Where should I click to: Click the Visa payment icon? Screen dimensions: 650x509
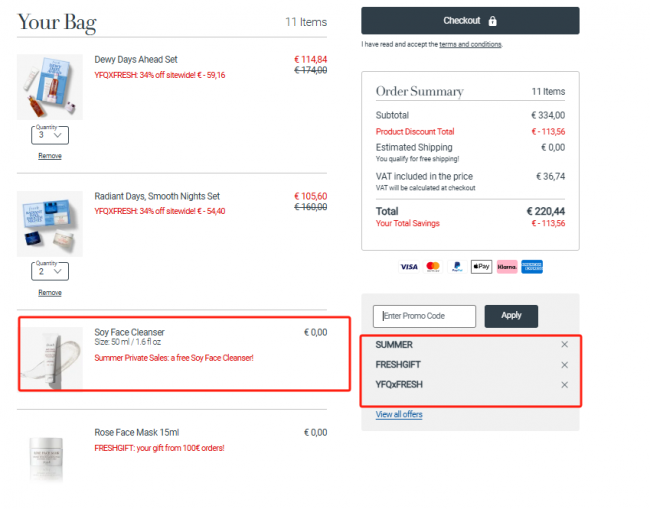409,267
